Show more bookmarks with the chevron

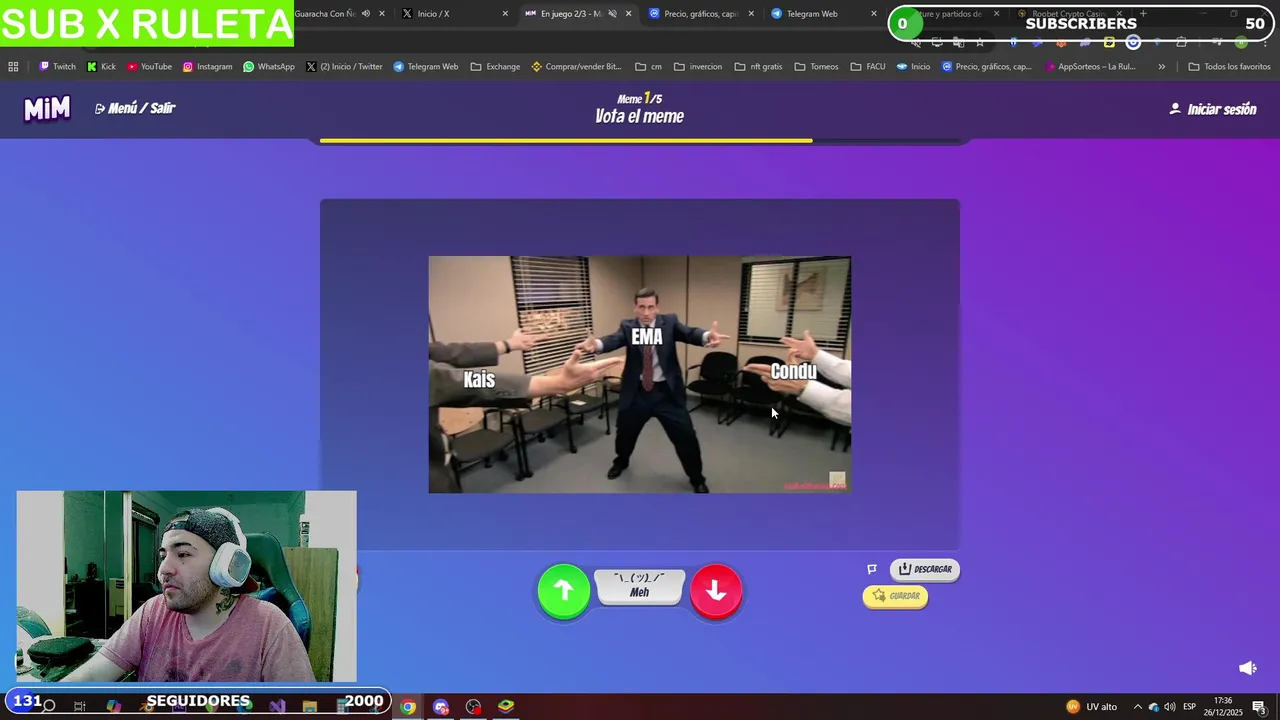[1161, 67]
